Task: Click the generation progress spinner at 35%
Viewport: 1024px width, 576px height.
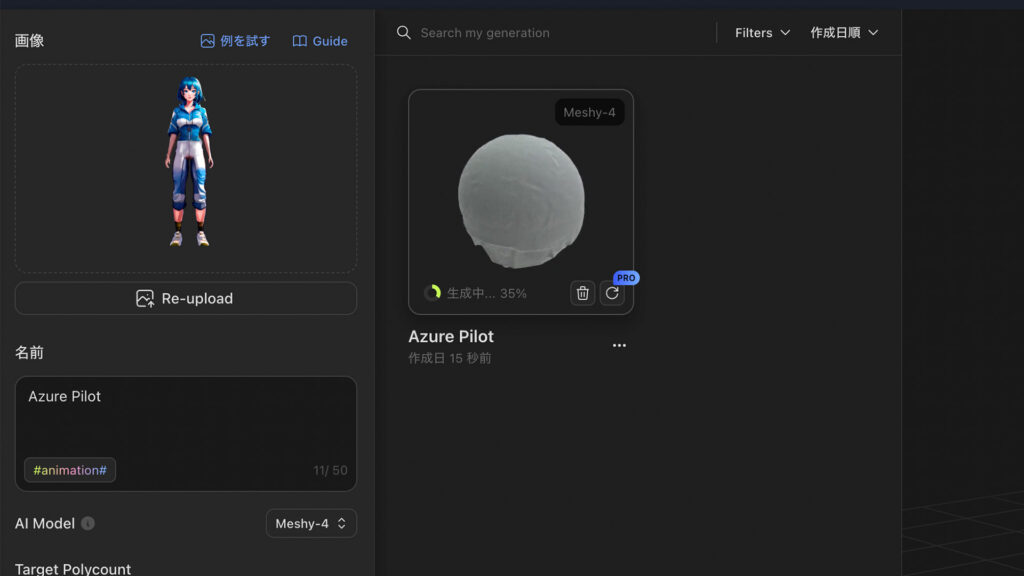Action: click(x=432, y=293)
